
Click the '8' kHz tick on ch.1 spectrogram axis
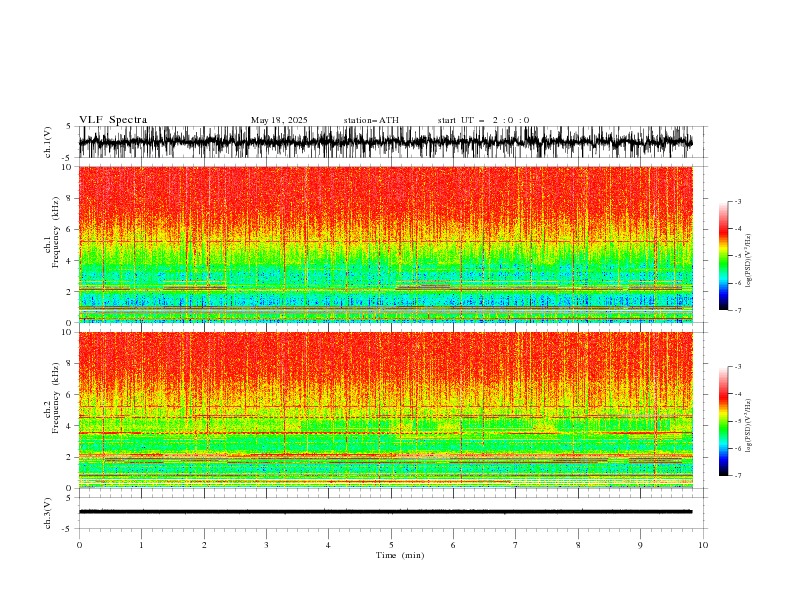point(70,198)
